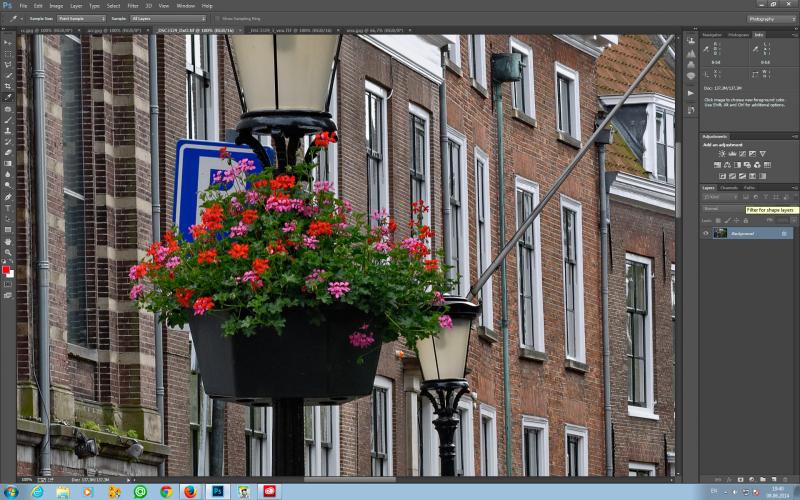Viewport: 800px width, 500px height.
Task: Add a Hue/Saturation adjustment
Action: [717, 165]
